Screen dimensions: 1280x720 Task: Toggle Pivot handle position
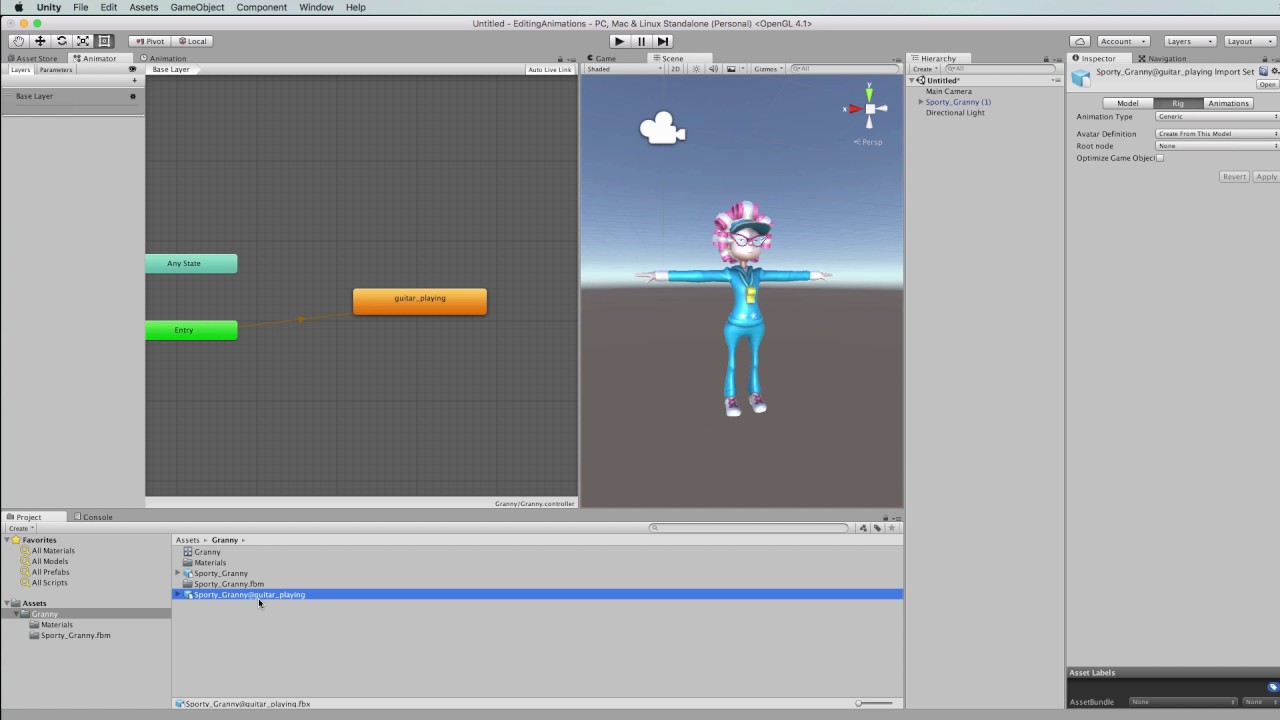(x=150, y=41)
